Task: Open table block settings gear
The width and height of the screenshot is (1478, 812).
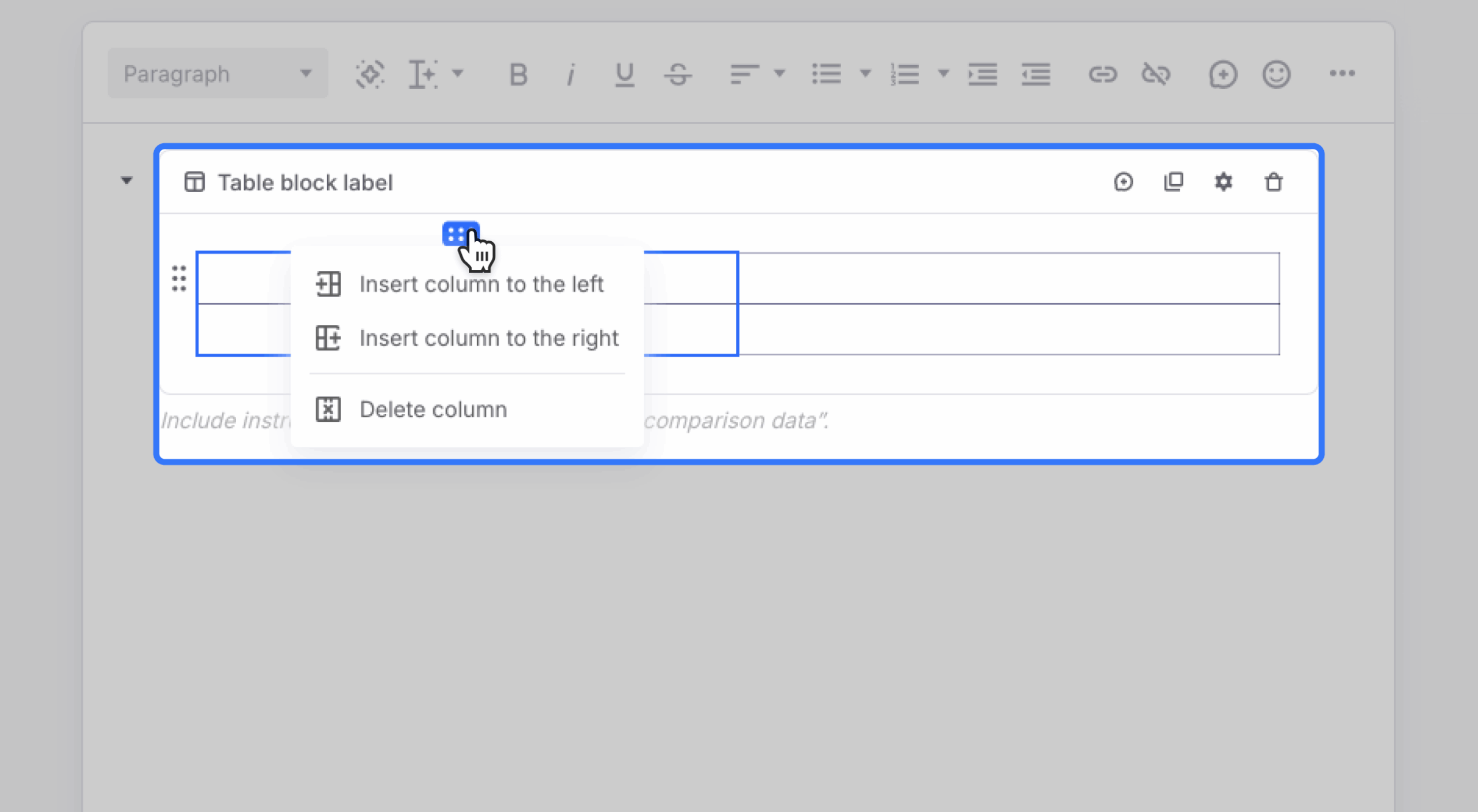Action: [x=1224, y=182]
